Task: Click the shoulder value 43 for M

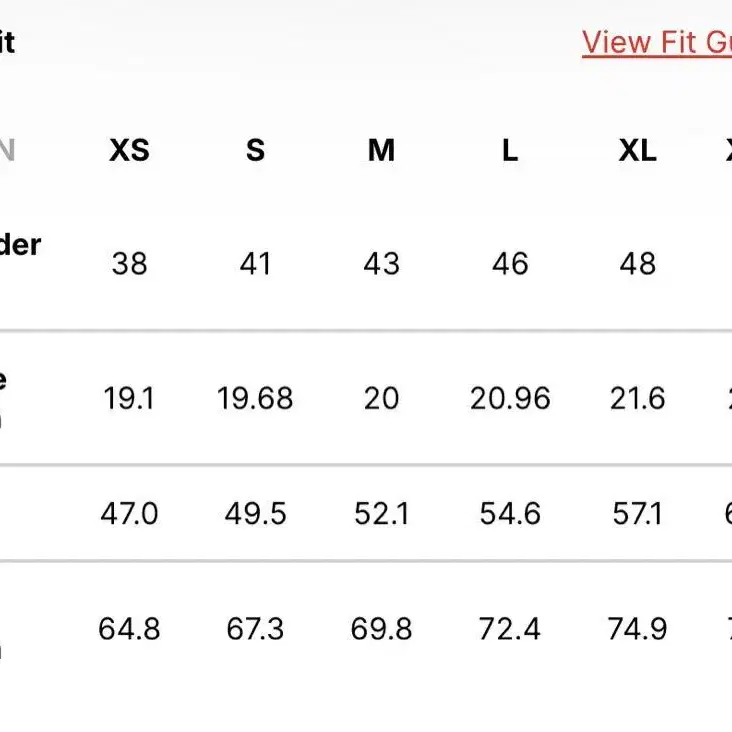Action: tap(381, 264)
